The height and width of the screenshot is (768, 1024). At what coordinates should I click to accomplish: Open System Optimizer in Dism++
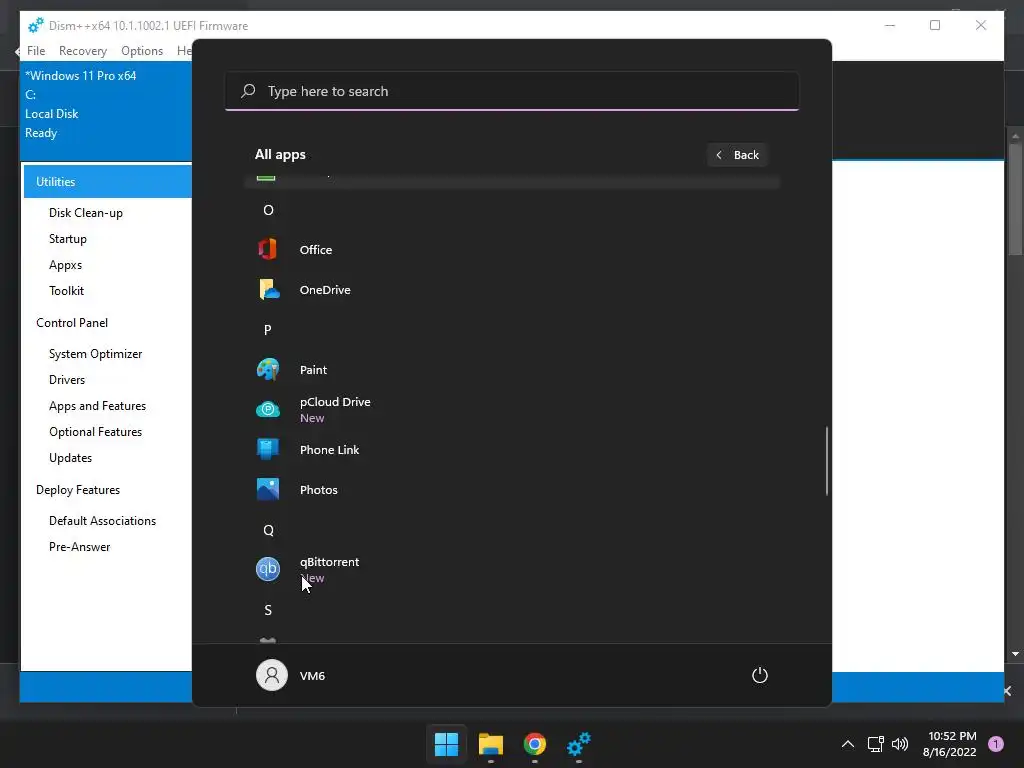[95, 354]
